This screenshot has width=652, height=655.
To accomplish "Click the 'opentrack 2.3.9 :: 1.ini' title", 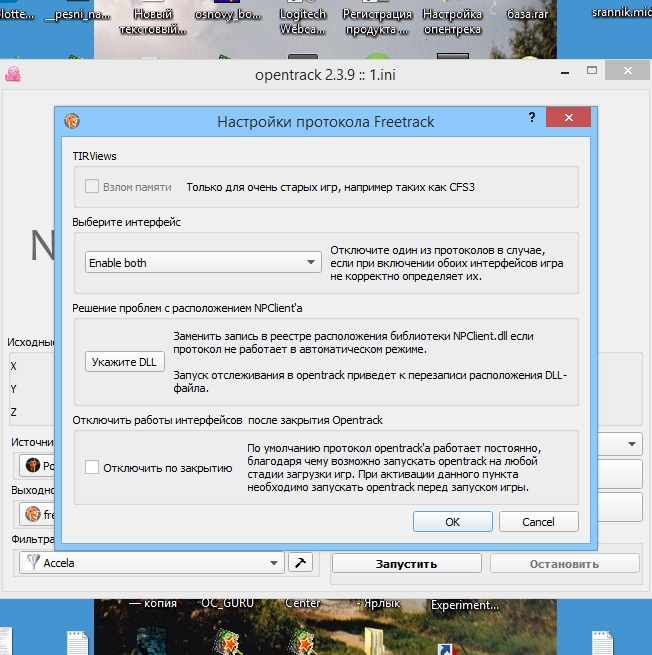I will [x=325, y=75].
